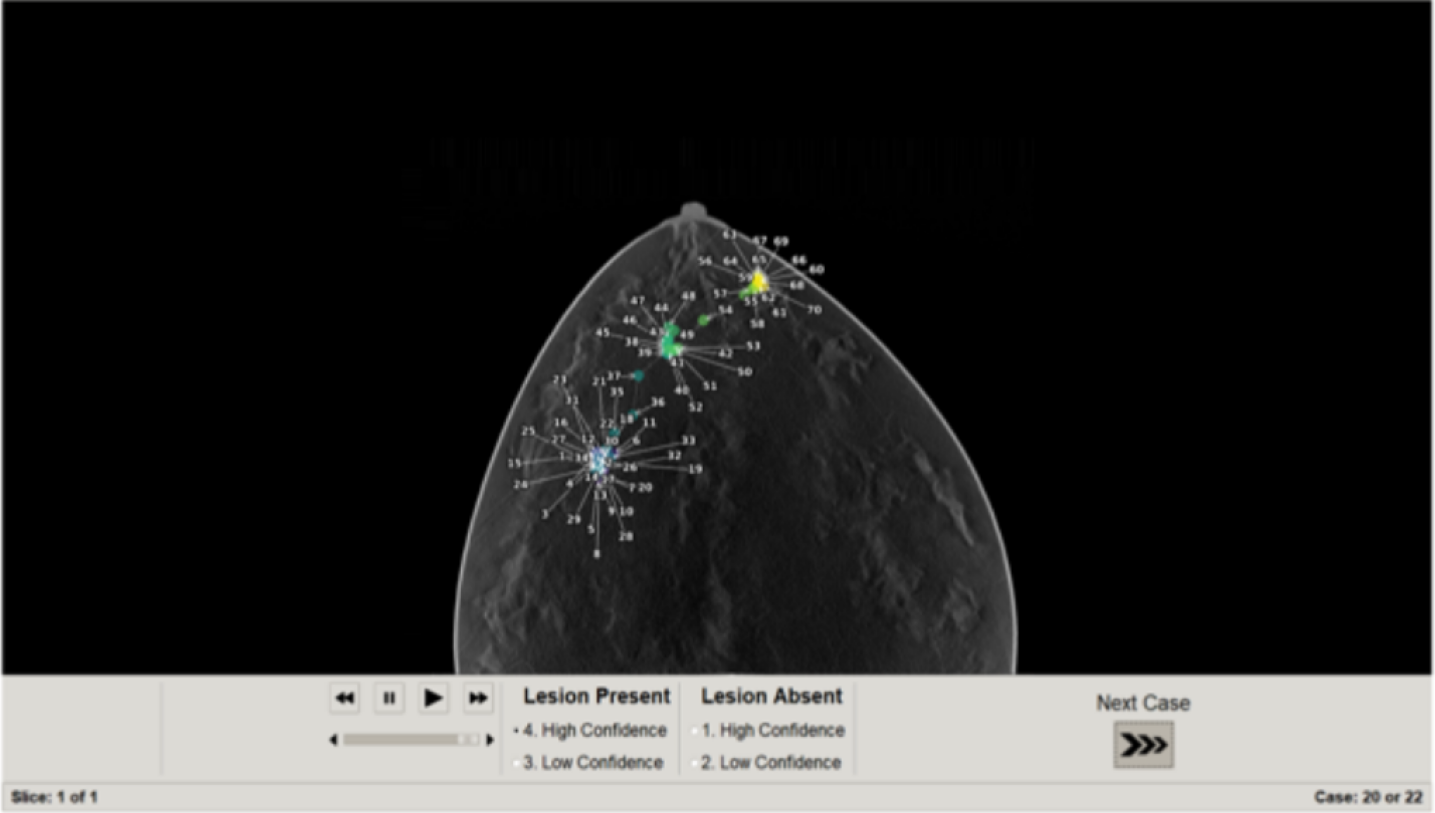The width and height of the screenshot is (1435, 813).
Task: Go to next case with triple-arrow button
Action: 1143,745
